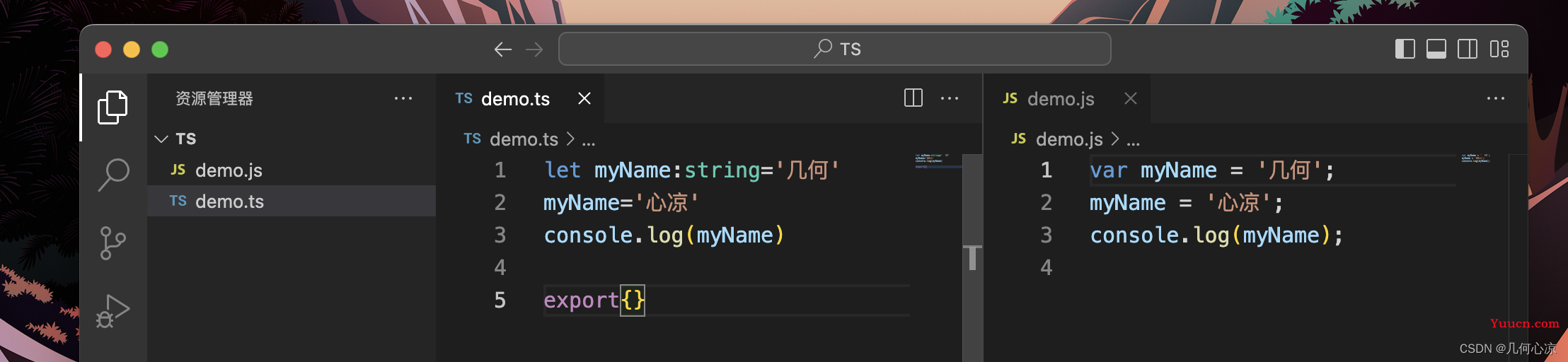Go back with the left arrow

(503, 49)
